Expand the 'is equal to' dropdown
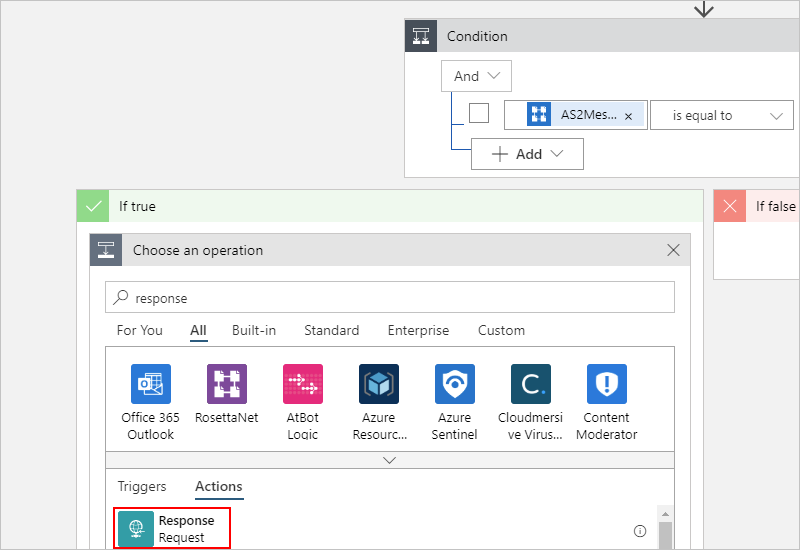This screenshot has width=800, height=550. coord(721,116)
